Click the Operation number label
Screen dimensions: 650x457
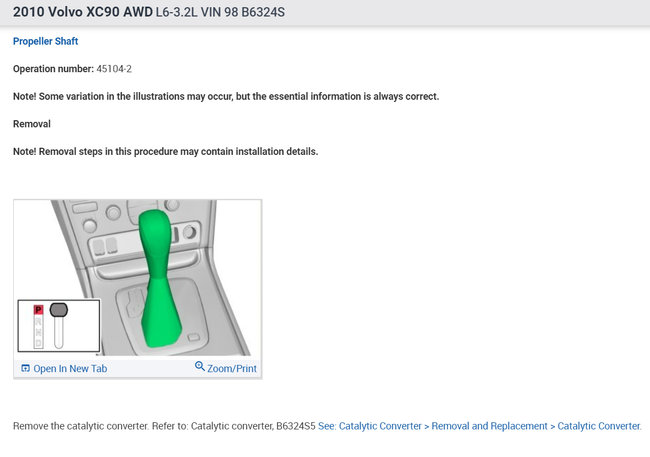click(53, 69)
